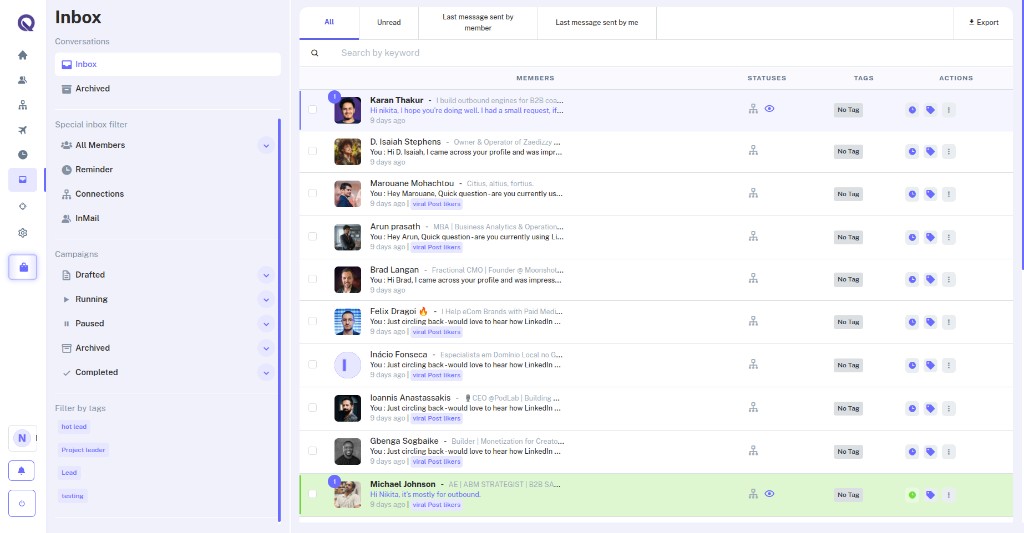This screenshot has width=1024, height=533.
Task: Open the inbox icon in left sidebar
Action: pyautogui.click(x=23, y=180)
